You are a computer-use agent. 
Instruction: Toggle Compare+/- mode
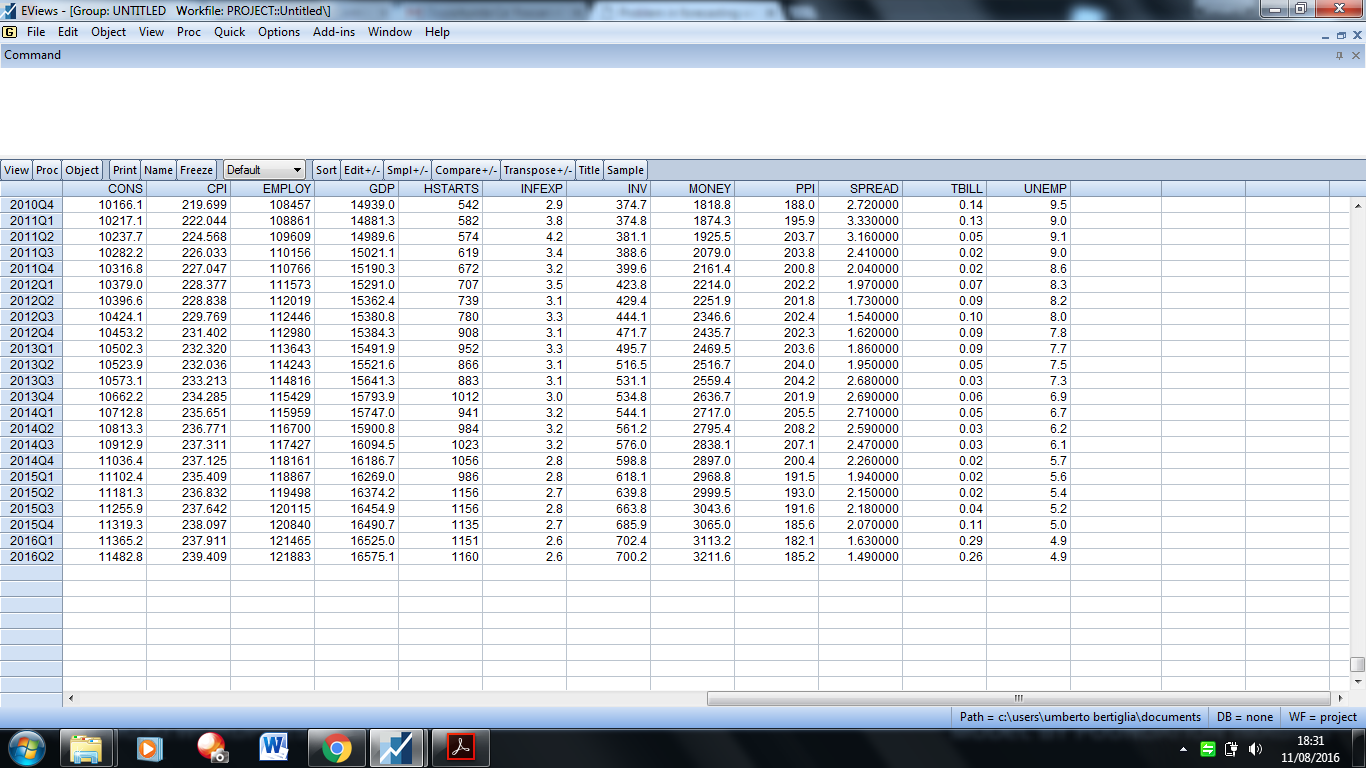466,170
